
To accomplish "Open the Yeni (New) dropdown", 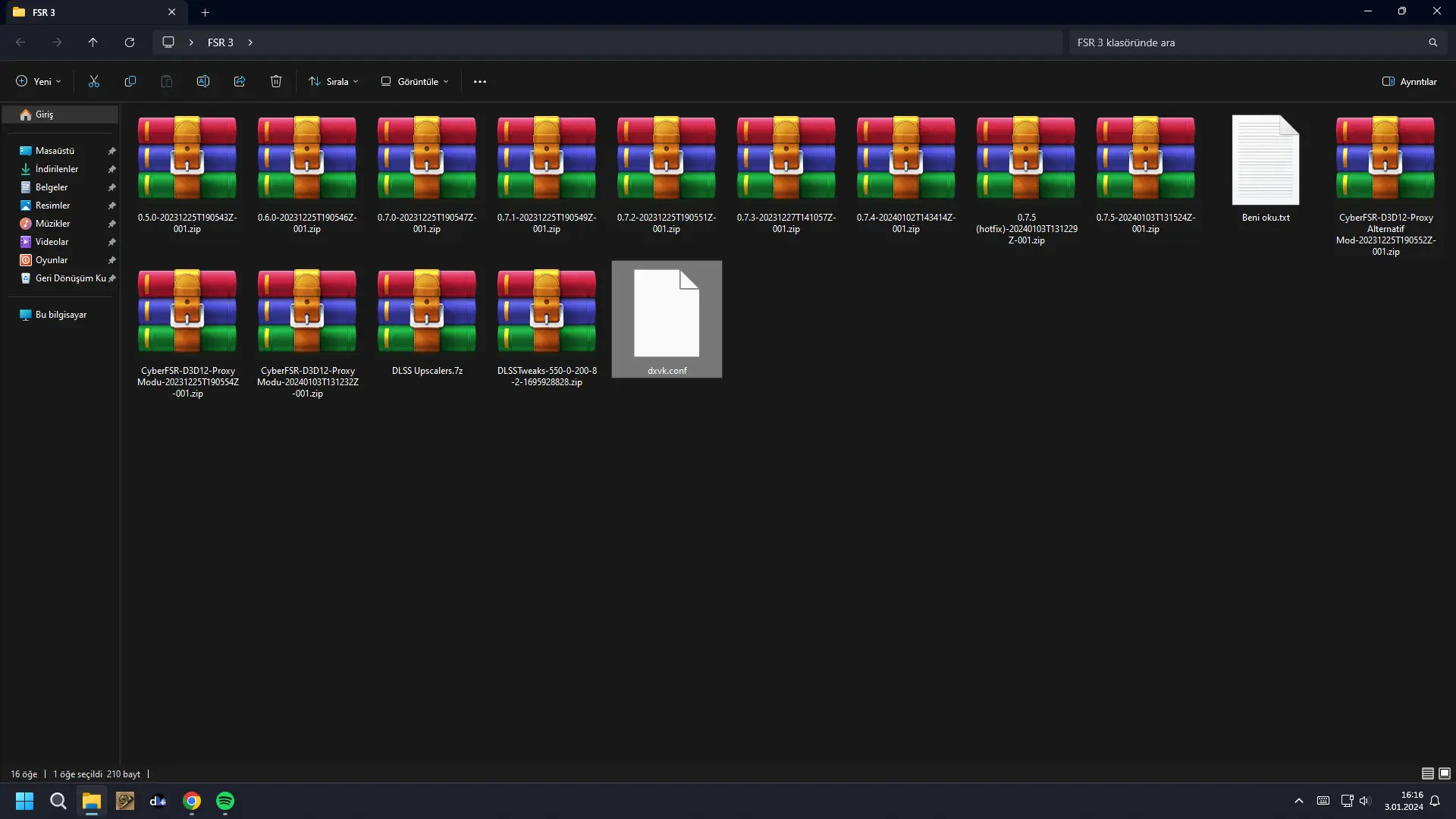I will coord(38,81).
